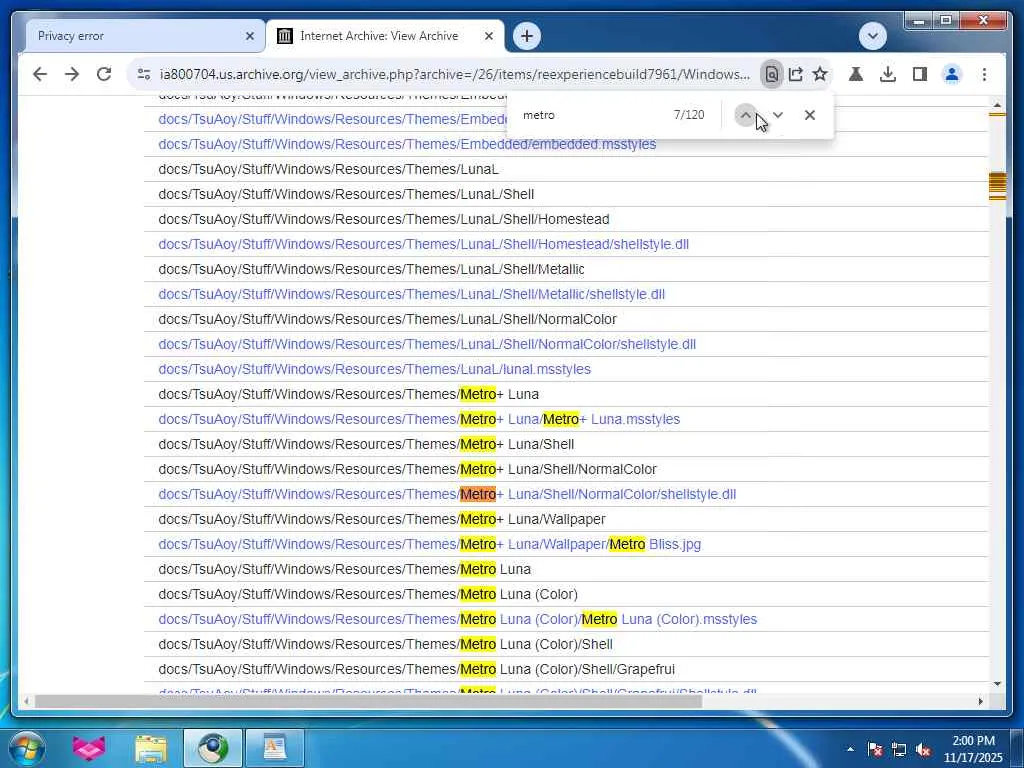Open Metallic/shellstyle.dll link
The width and height of the screenshot is (1024, 768).
click(x=411, y=295)
